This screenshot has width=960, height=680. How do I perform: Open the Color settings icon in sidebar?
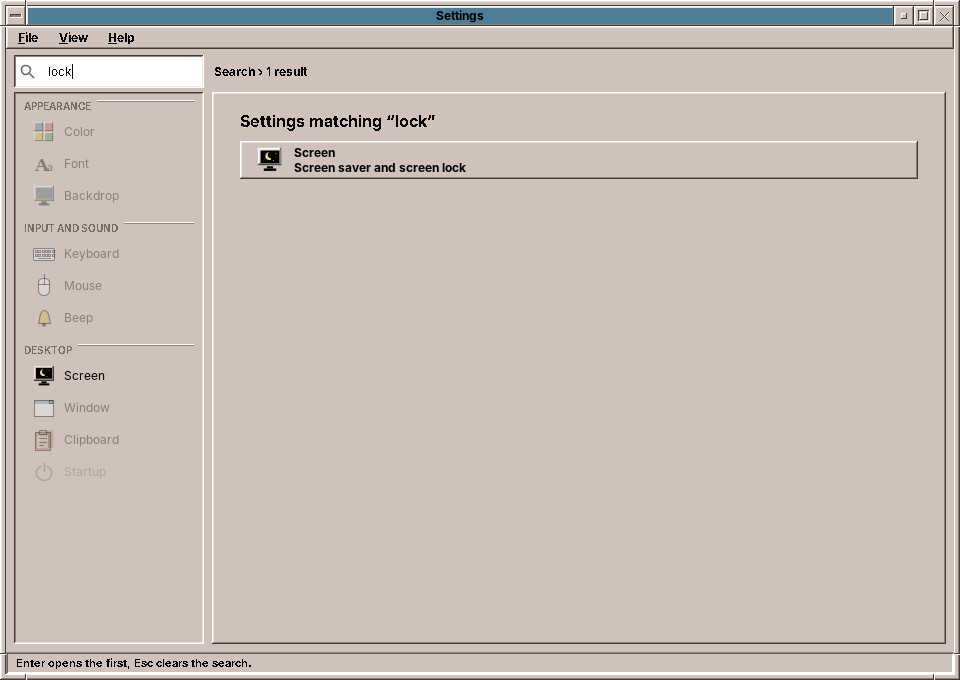coord(43,132)
